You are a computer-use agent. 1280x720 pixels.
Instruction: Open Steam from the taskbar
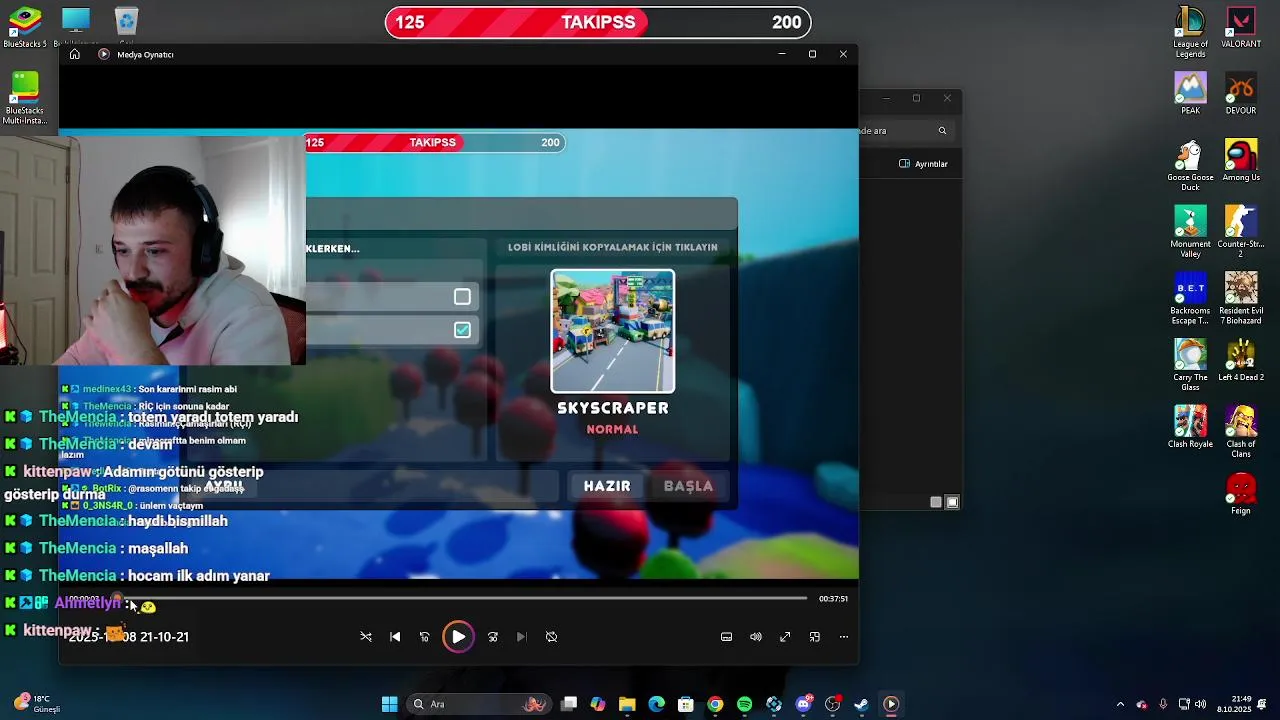click(861, 704)
